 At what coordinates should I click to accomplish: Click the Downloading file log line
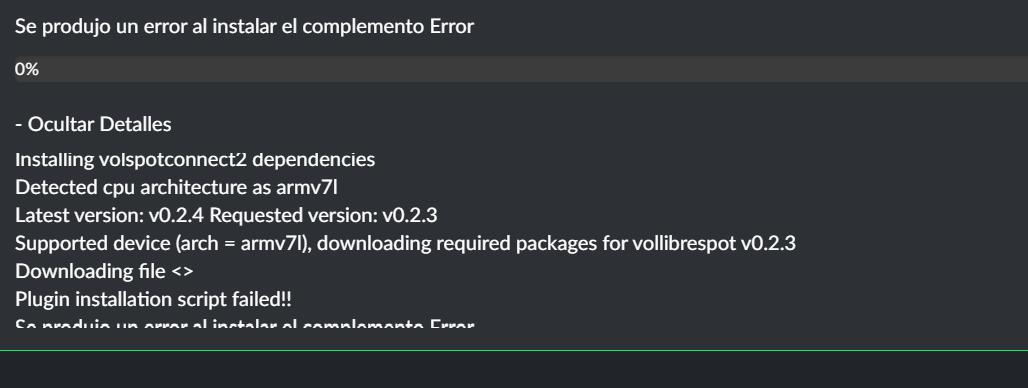click(x=104, y=271)
